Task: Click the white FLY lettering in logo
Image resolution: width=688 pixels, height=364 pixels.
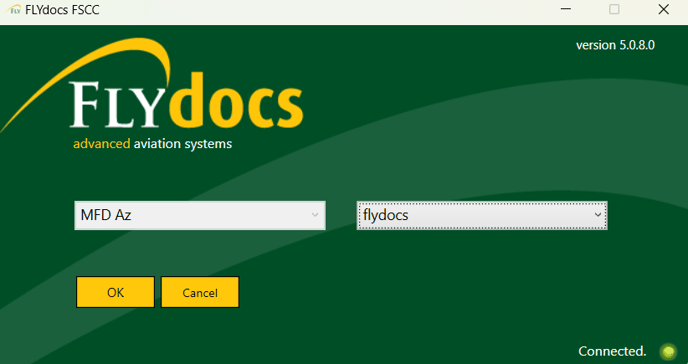Action: click(x=115, y=104)
